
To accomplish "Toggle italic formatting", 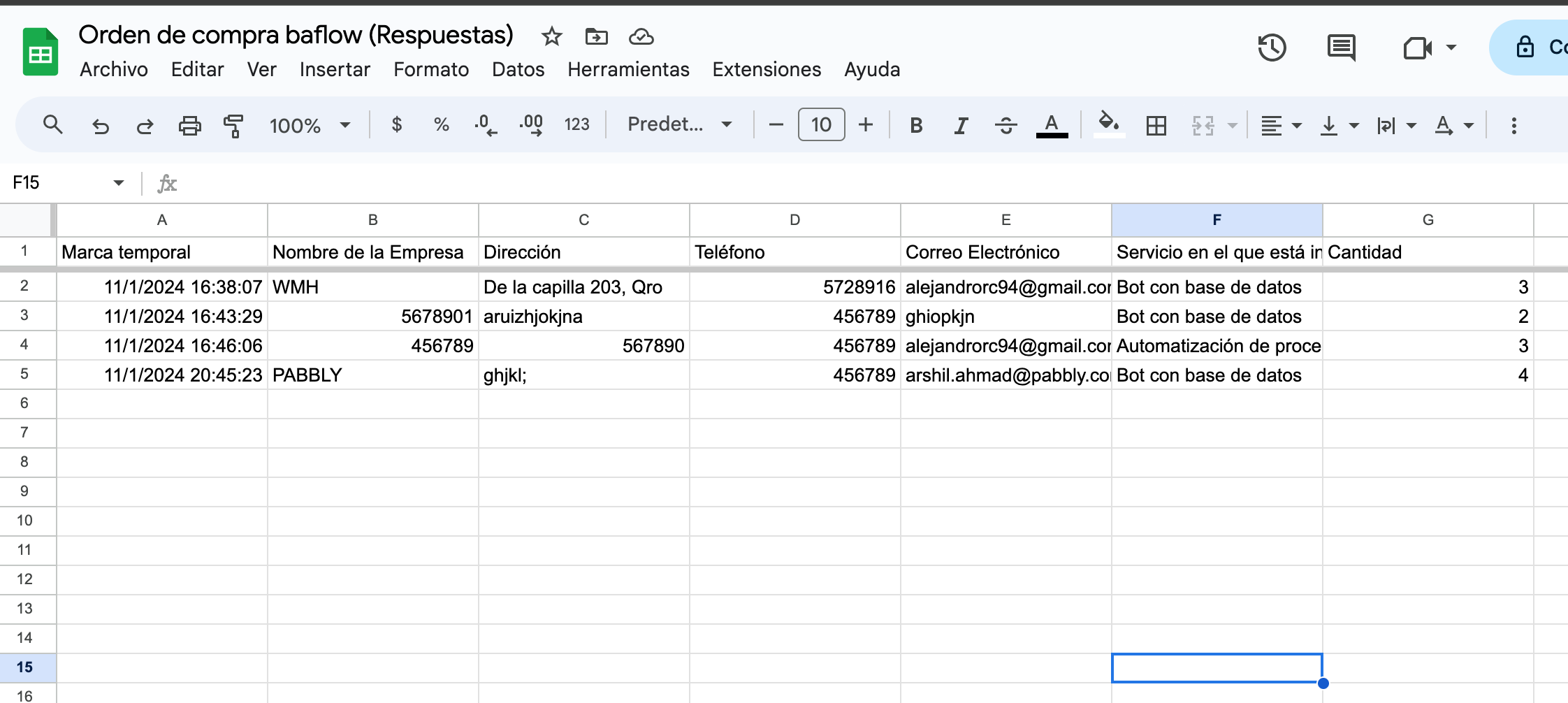I will 961,126.
